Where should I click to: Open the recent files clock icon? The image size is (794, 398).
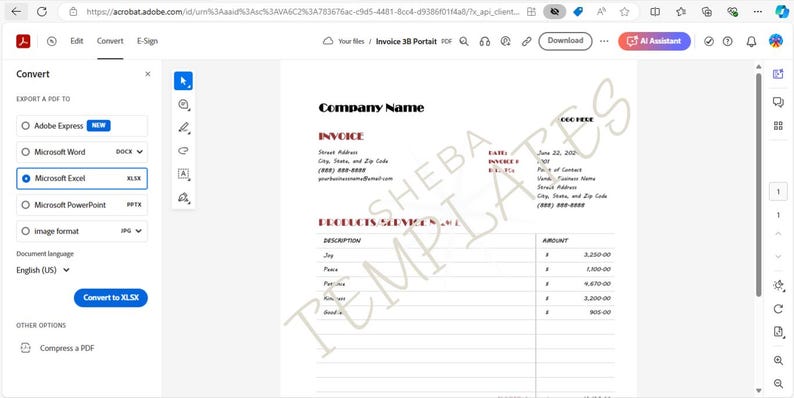pyautogui.click(x=52, y=42)
